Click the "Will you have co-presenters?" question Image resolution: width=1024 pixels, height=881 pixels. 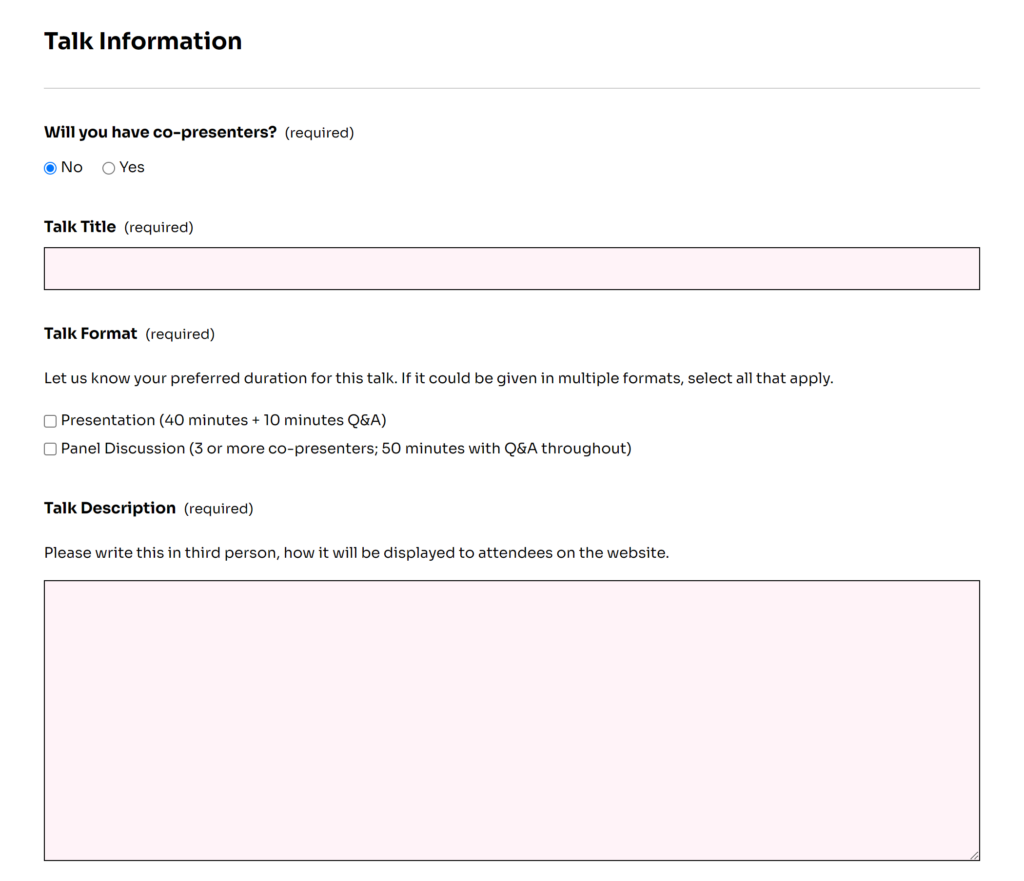(160, 132)
